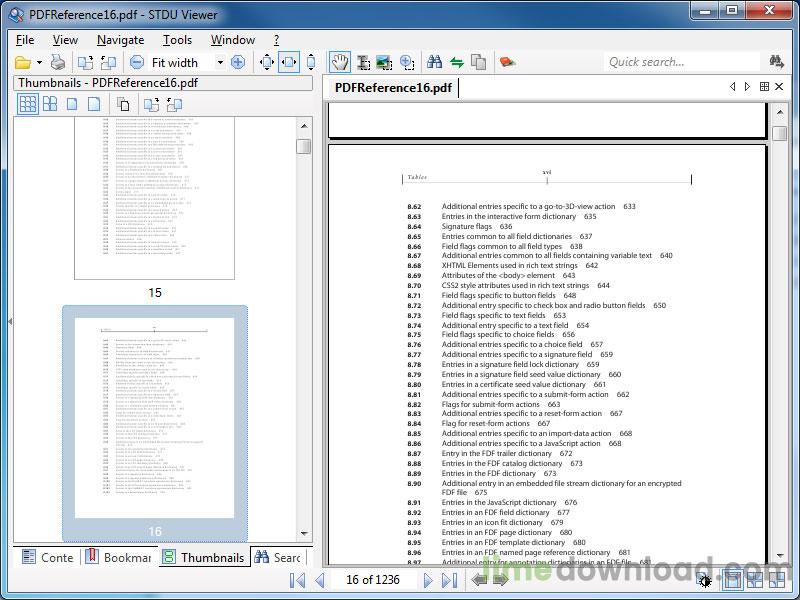Select the Hand pan tool
Image resolution: width=800 pixels, height=600 pixels.
pos(340,62)
